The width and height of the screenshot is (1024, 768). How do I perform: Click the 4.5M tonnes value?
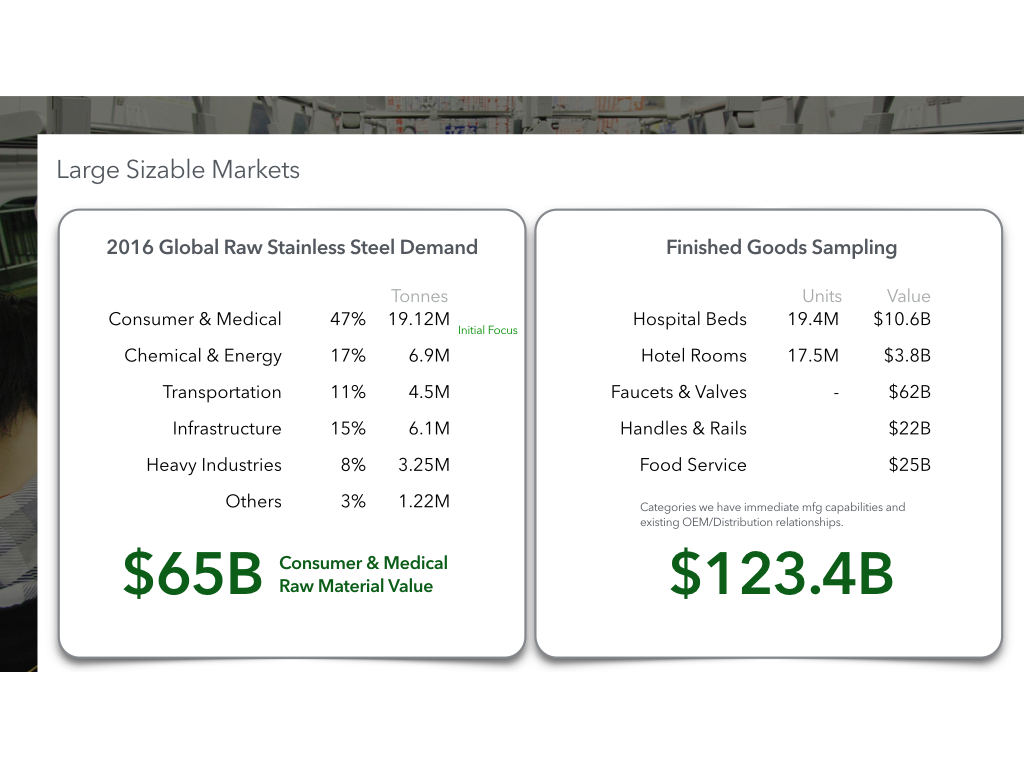429,392
